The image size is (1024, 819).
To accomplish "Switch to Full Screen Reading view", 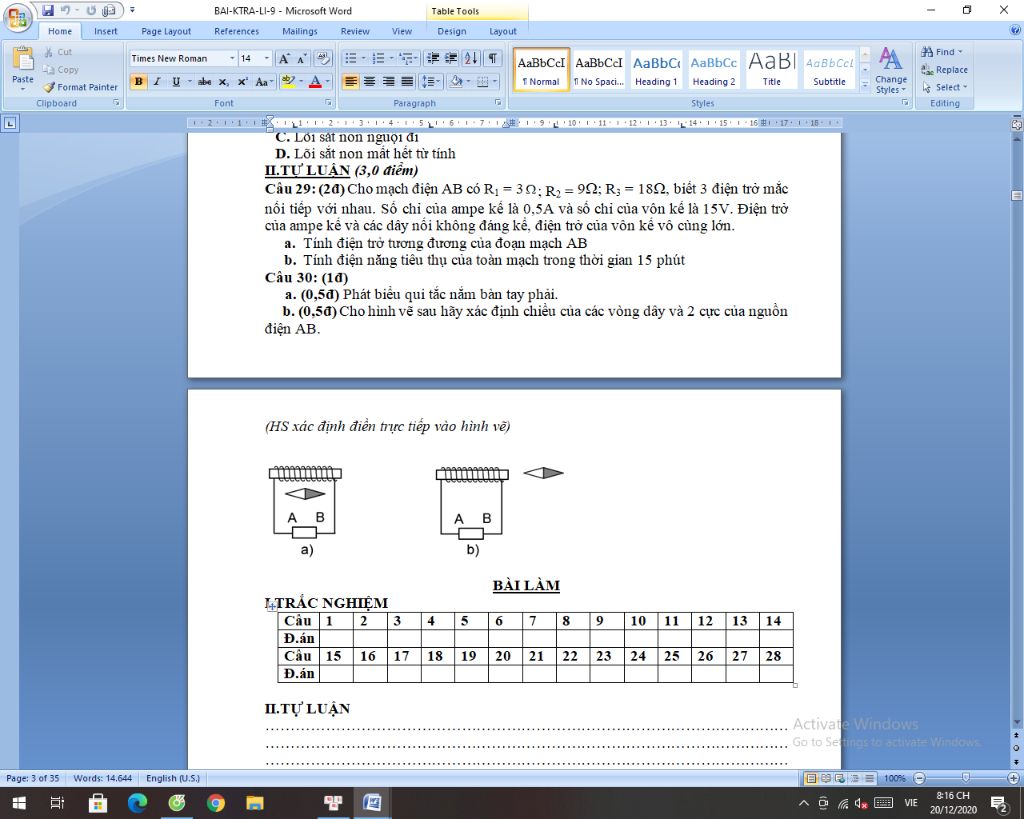I will pyautogui.click(x=825, y=778).
